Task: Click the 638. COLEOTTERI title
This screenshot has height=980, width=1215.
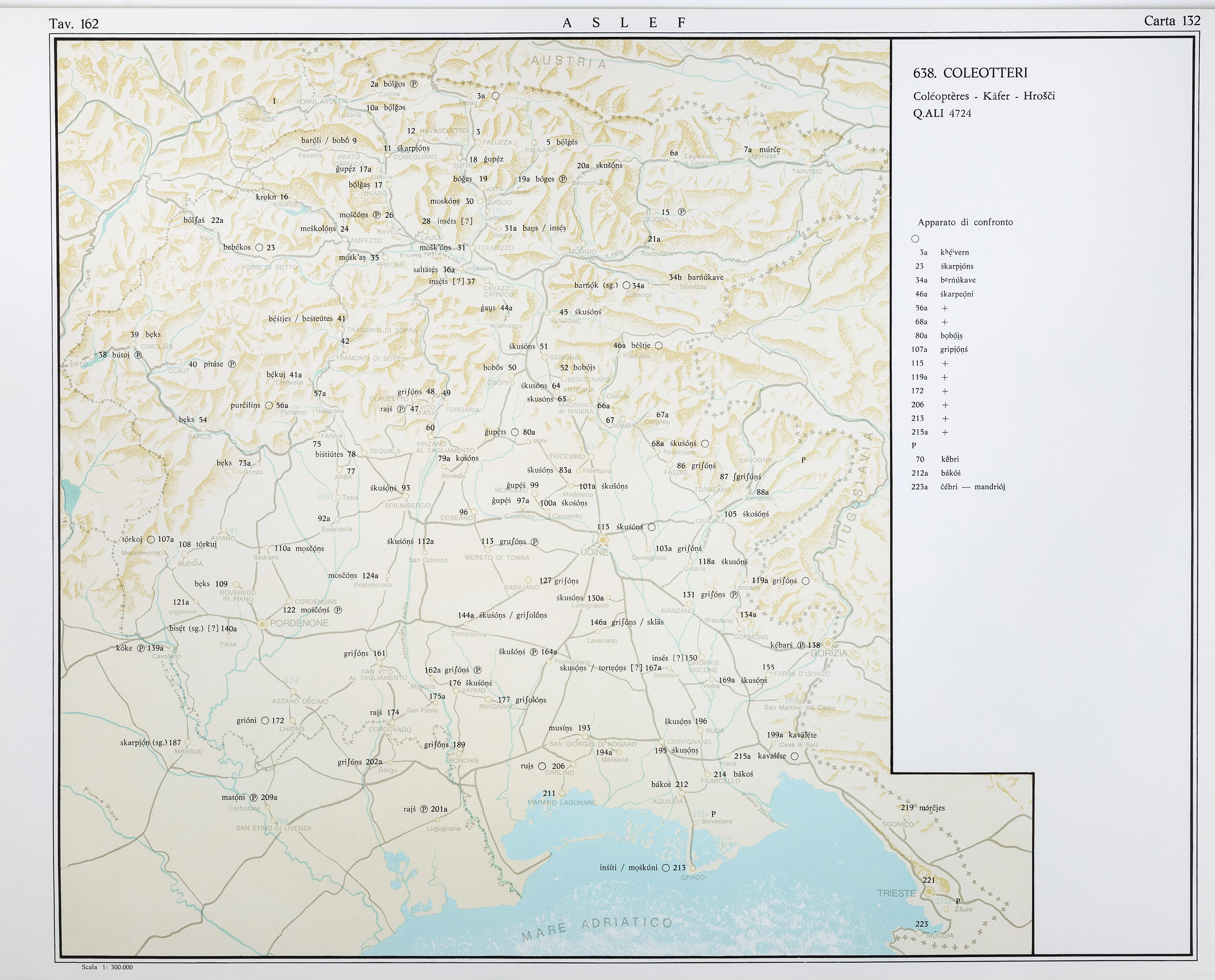Action: click(x=970, y=73)
